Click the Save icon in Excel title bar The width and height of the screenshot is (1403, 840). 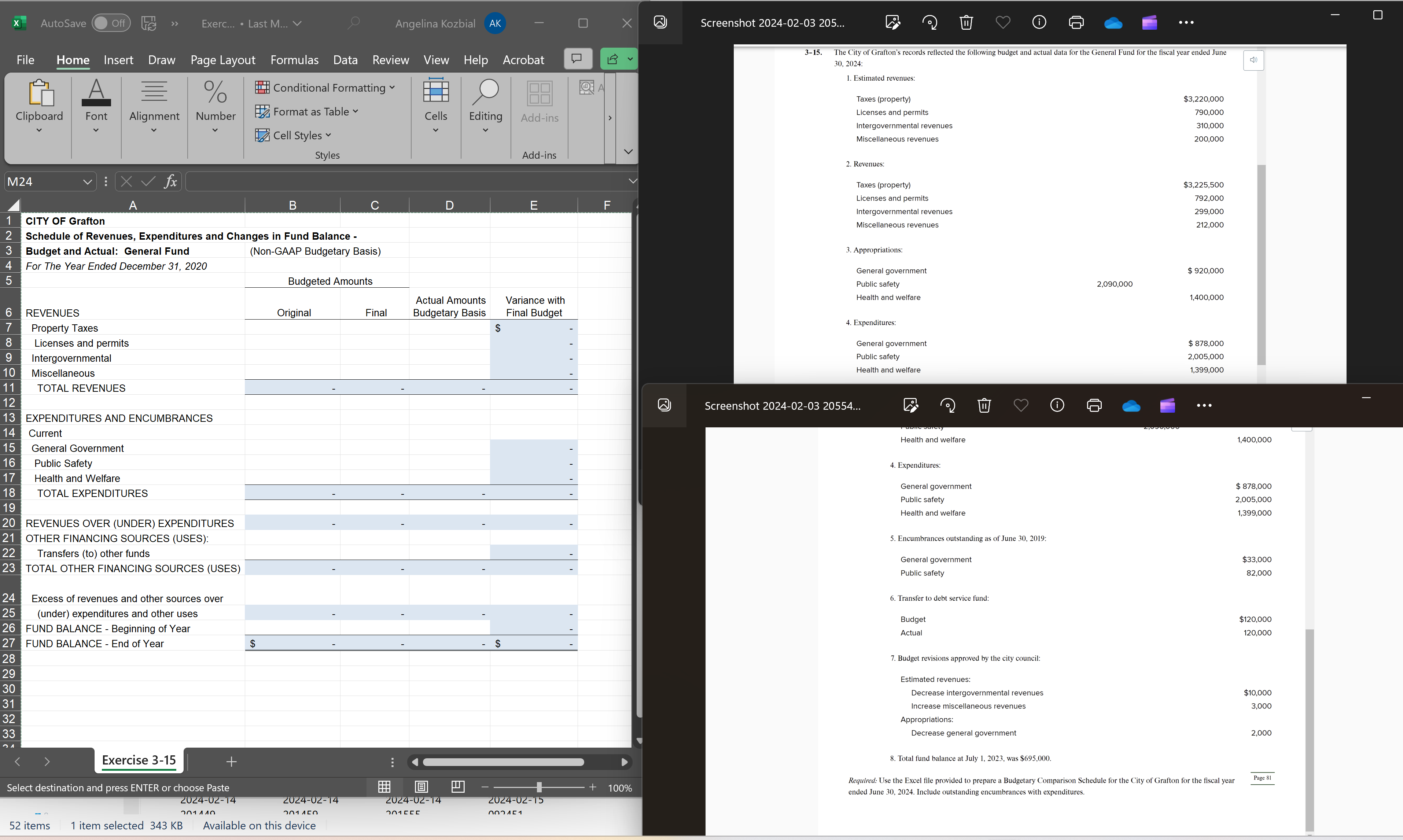tap(148, 23)
